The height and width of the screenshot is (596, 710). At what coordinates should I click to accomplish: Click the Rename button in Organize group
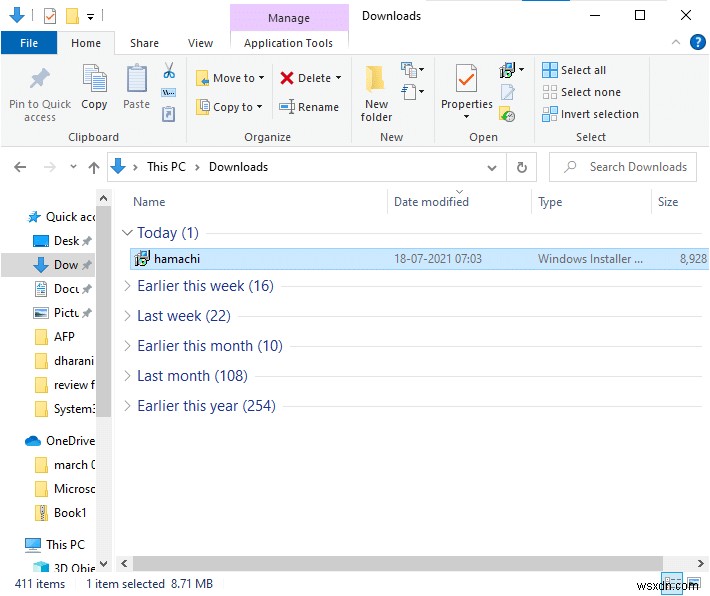pos(309,107)
